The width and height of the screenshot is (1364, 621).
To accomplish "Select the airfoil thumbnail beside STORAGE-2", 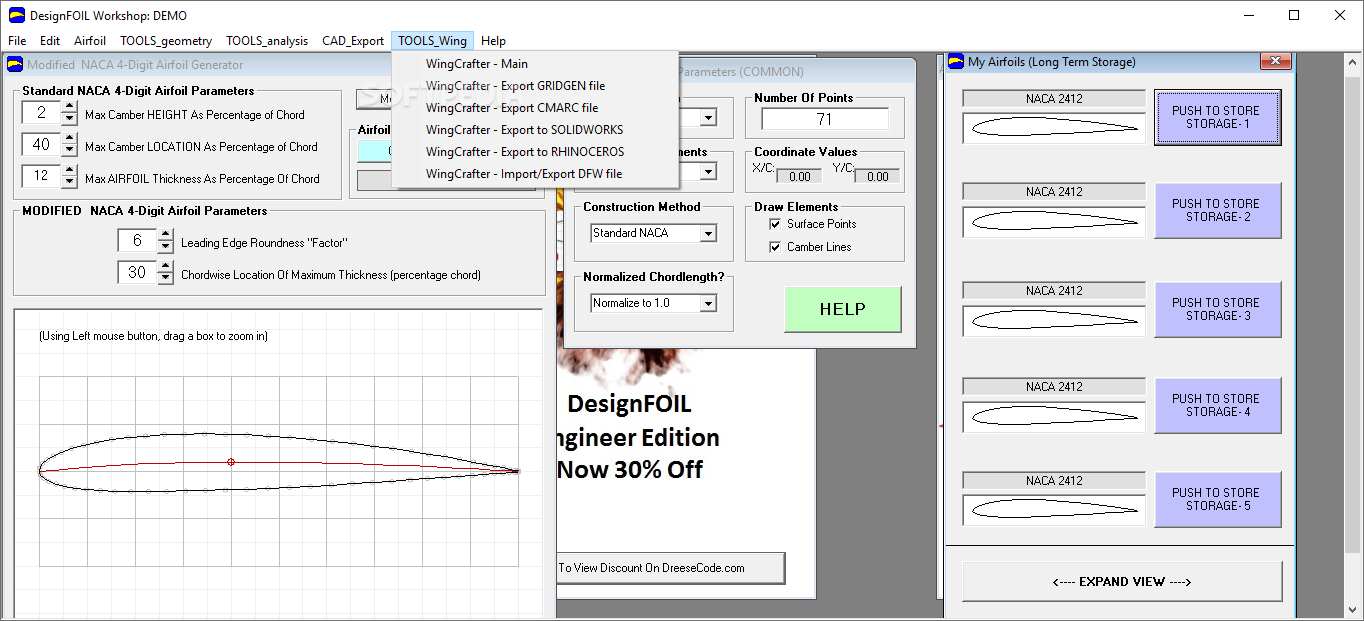I will 1054,221.
